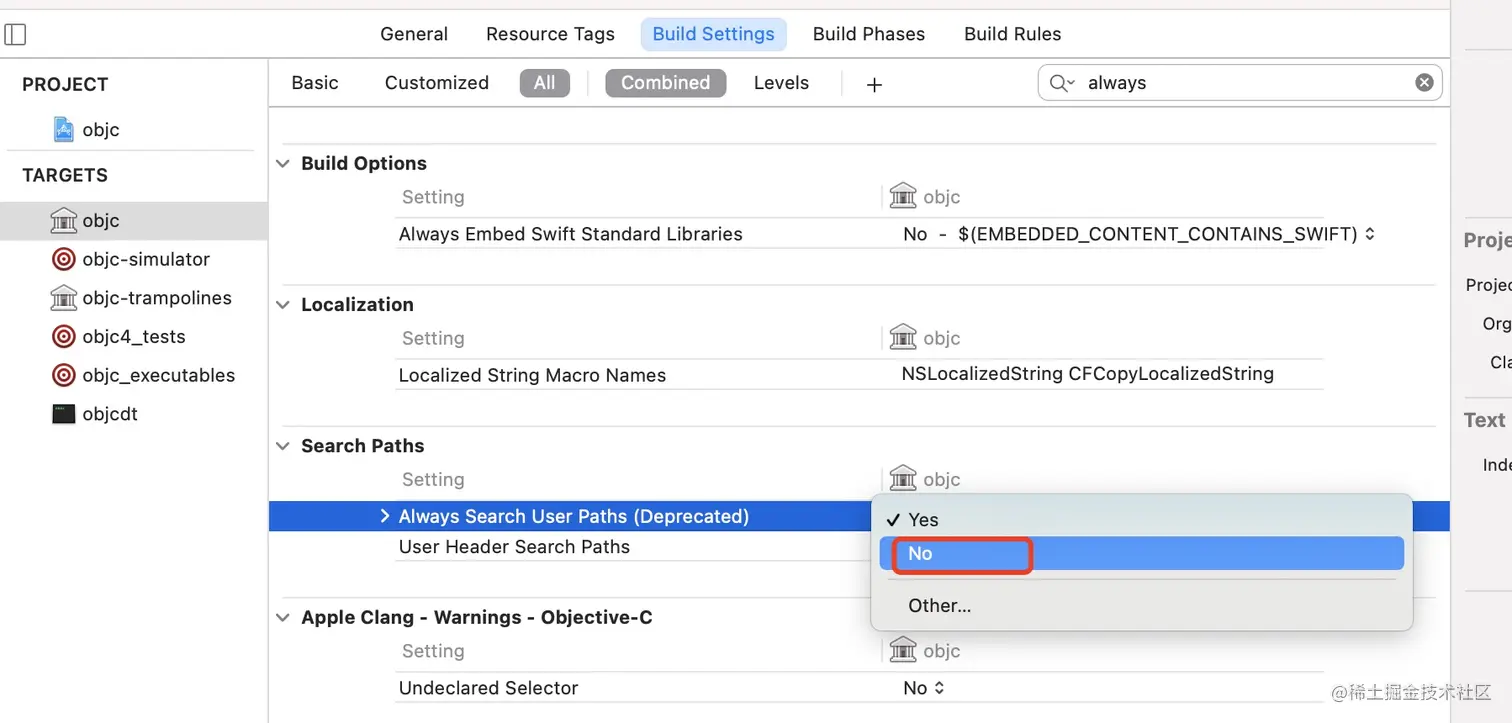Switch filter to Basic settings
Screen dimensions: 1512x723
coord(315,83)
